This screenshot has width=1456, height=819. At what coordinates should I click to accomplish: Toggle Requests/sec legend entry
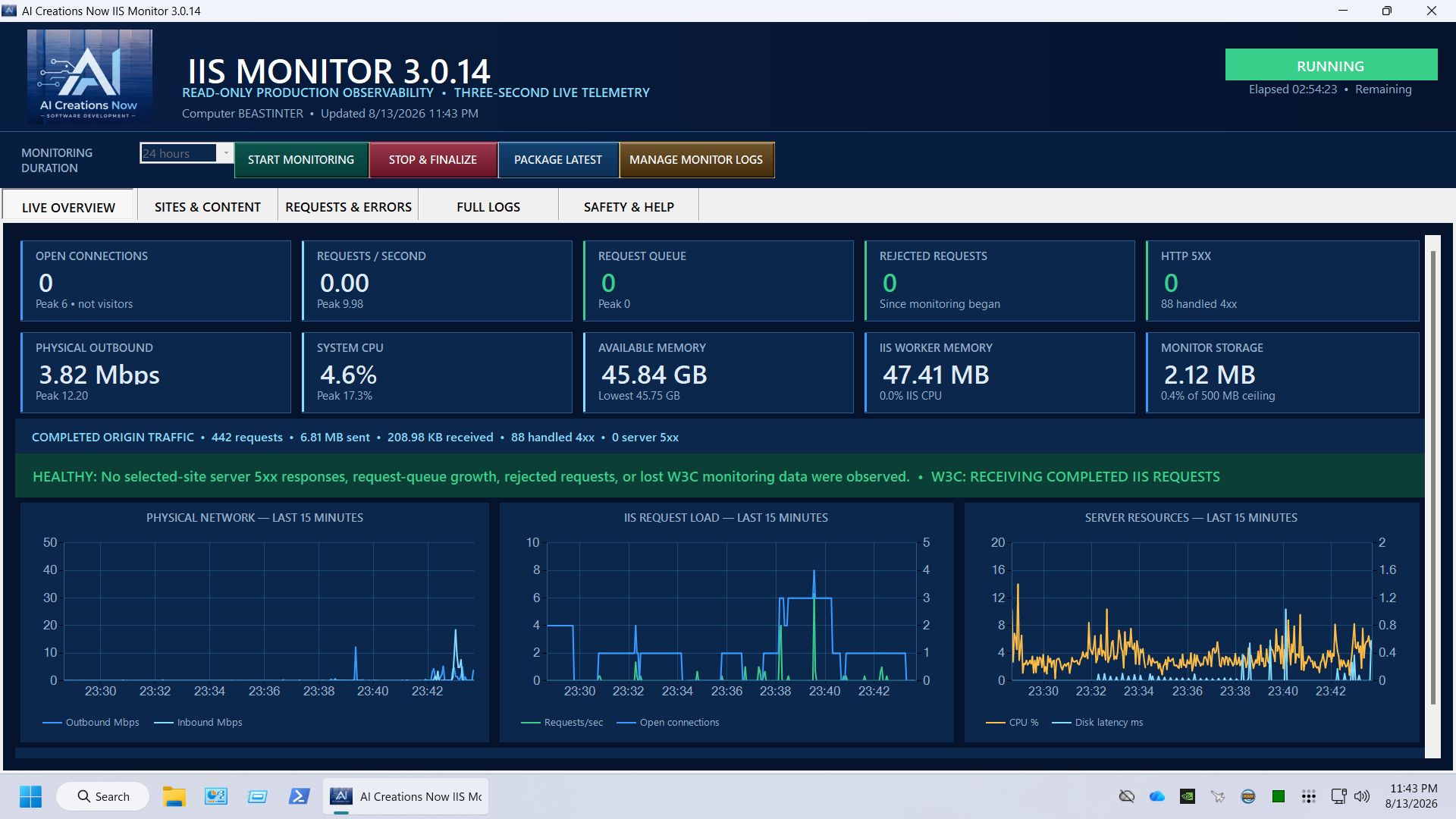tap(562, 722)
